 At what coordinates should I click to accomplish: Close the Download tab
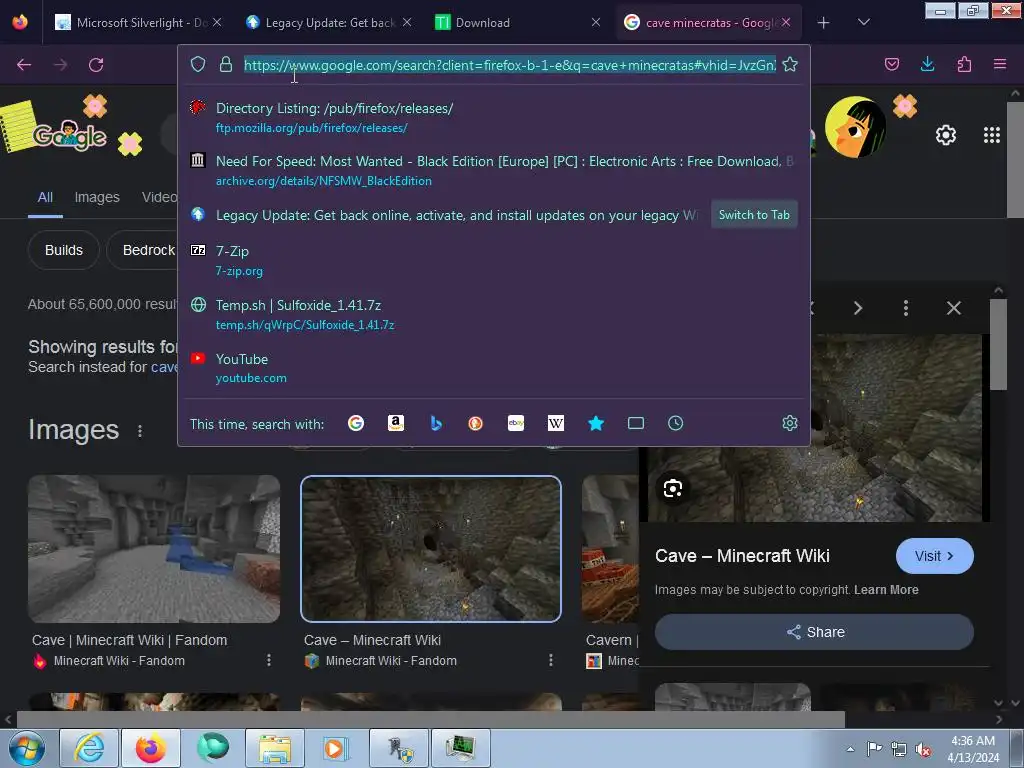click(596, 23)
